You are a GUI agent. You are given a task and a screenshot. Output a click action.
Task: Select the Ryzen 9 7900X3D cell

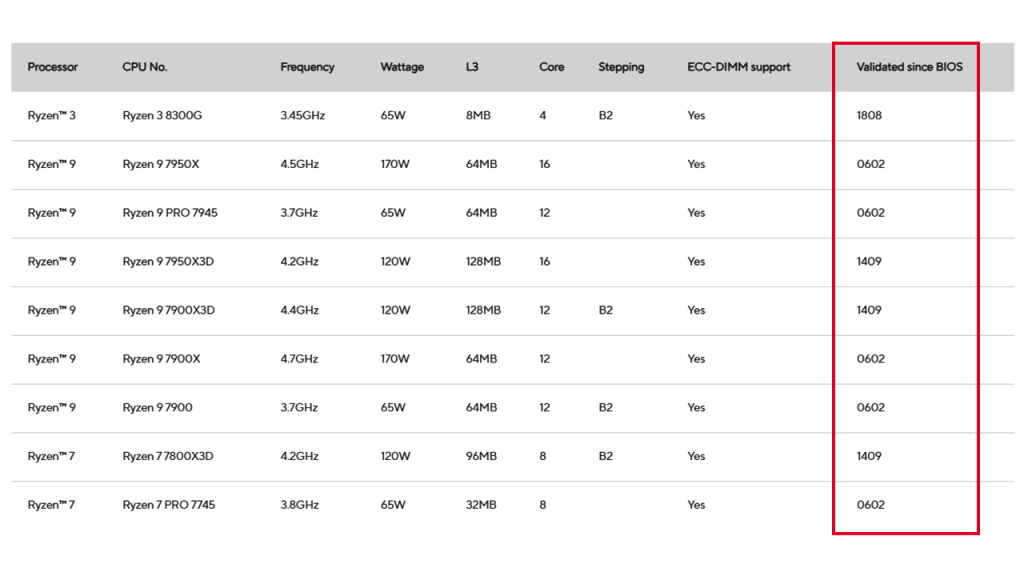tap(168, 310)
